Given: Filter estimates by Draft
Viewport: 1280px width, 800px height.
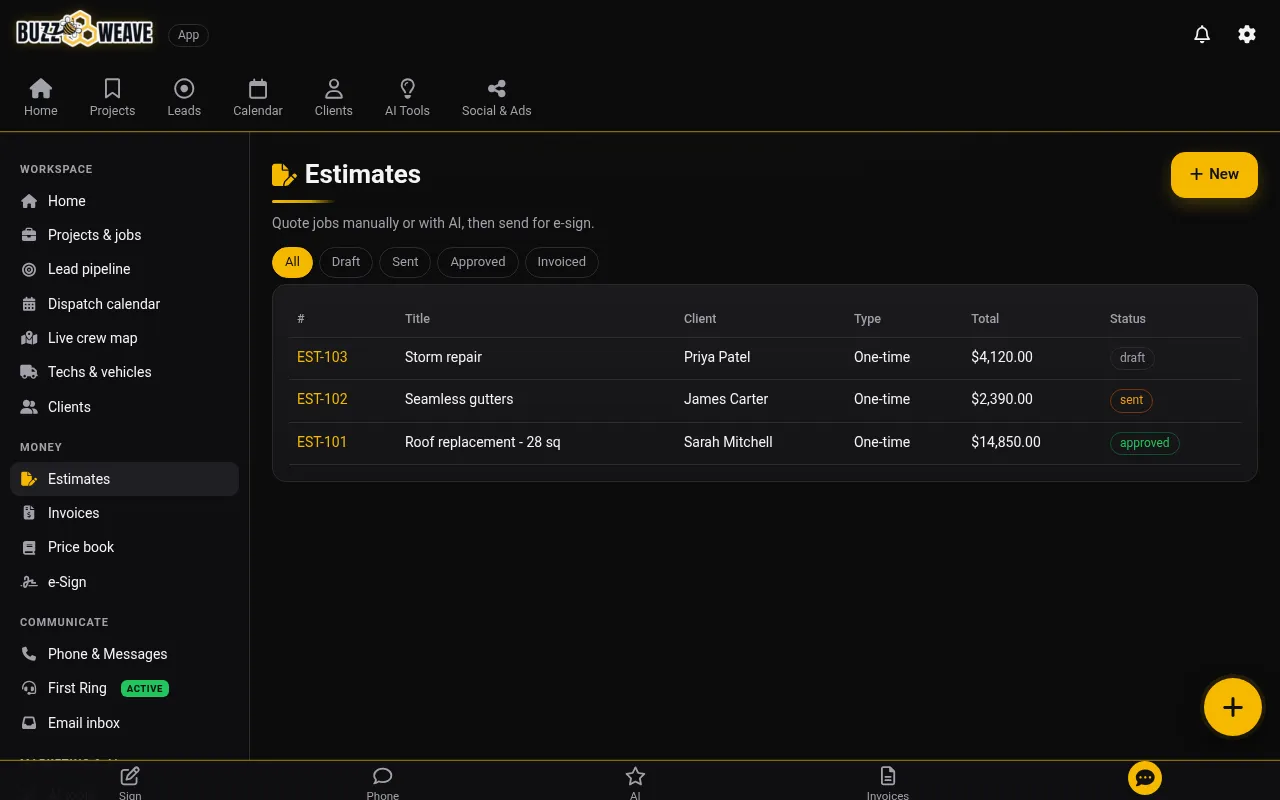Looking at the screenshot, I should [346, 262].
